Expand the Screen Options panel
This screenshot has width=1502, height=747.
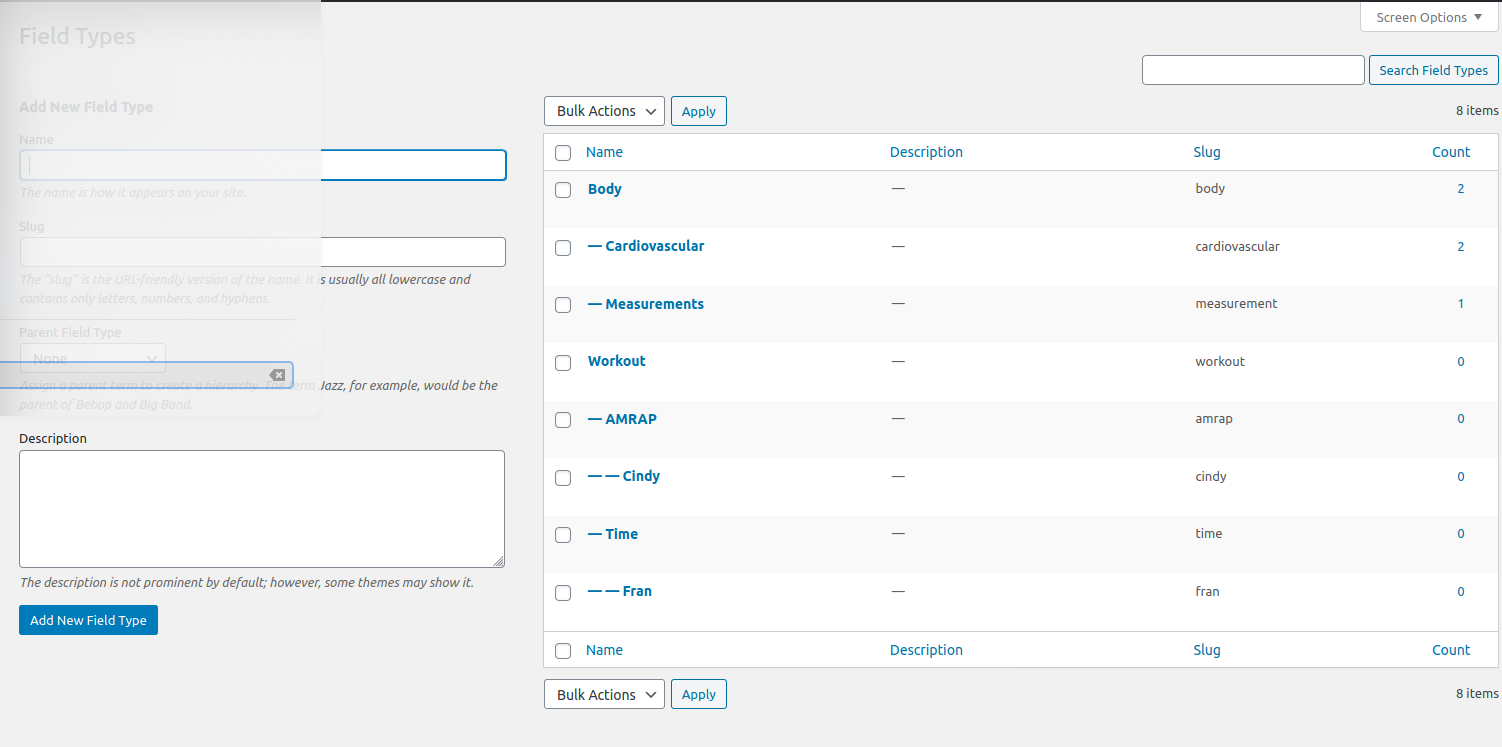click(1429, 17)
